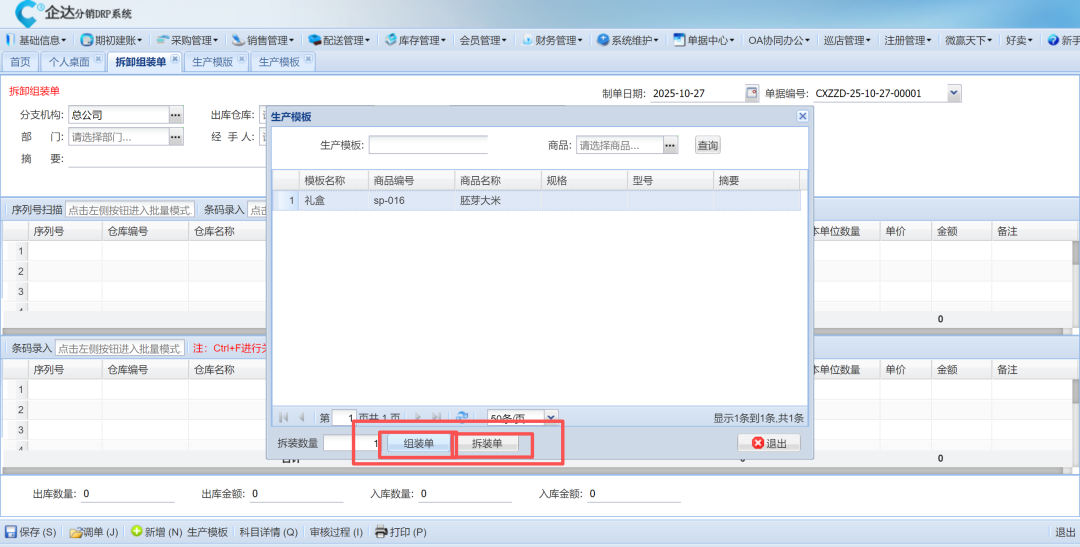Click the 打印 (P) toolbar button

click(x=400, y=532)
